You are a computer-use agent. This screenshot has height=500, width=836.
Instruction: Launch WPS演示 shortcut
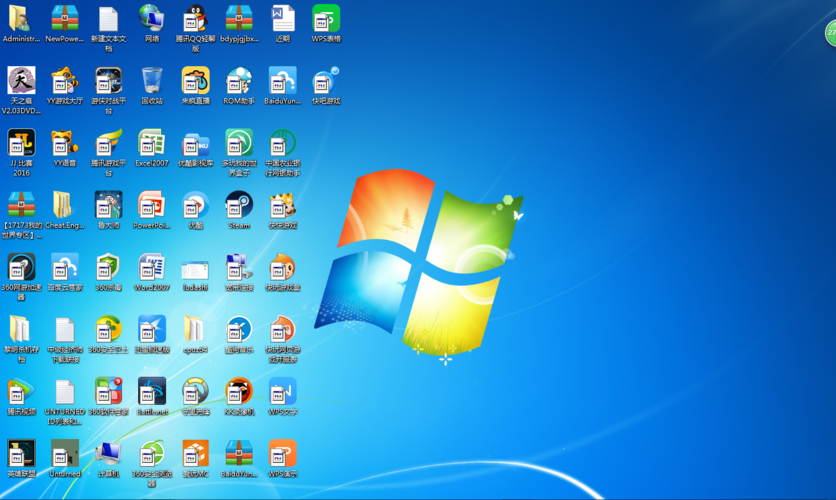(283, 453)
